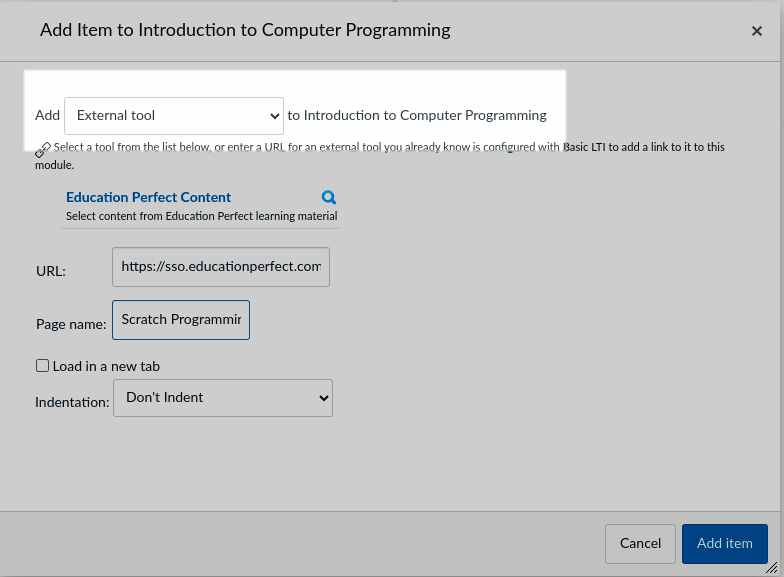Image resolution: width=784 pixels, height=577 pixels.
Task: Click the Select content from Education Perfect description
Action: tap(202, 216)
